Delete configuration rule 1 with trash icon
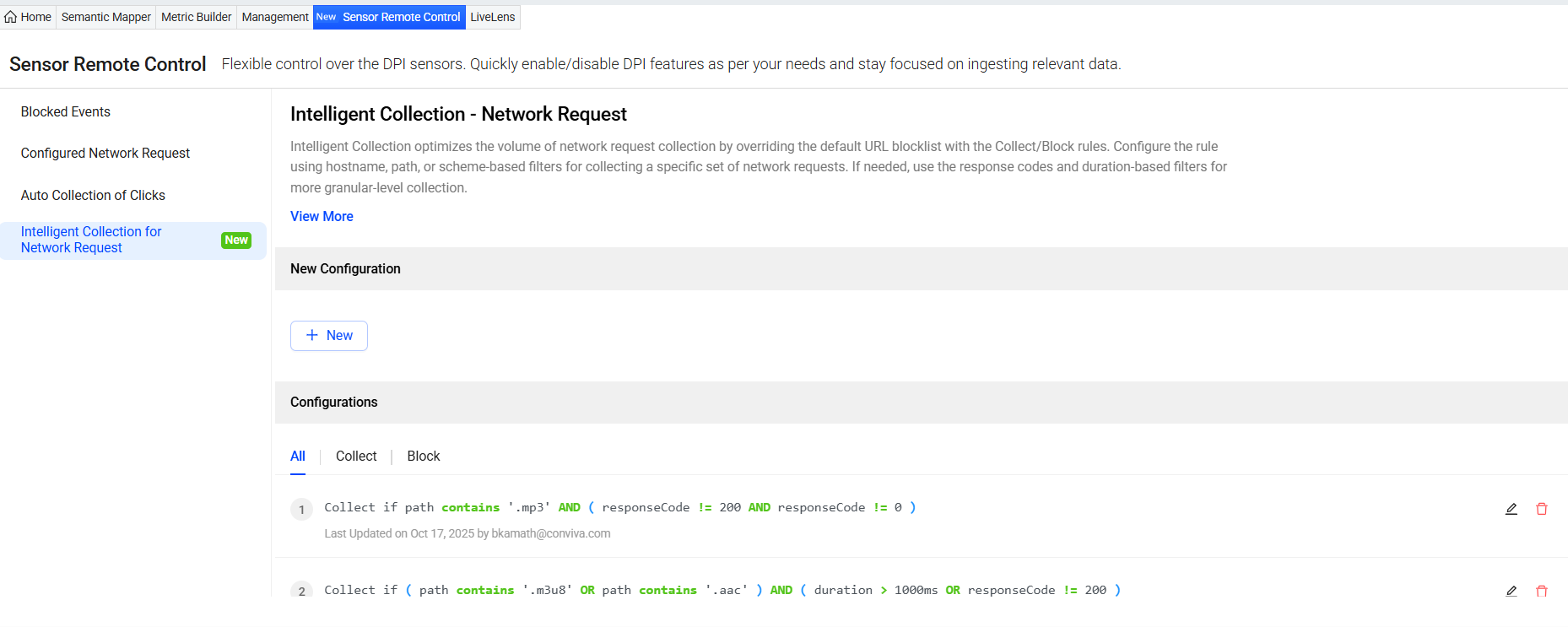 pyautogui.click(x=1542, y=509)
